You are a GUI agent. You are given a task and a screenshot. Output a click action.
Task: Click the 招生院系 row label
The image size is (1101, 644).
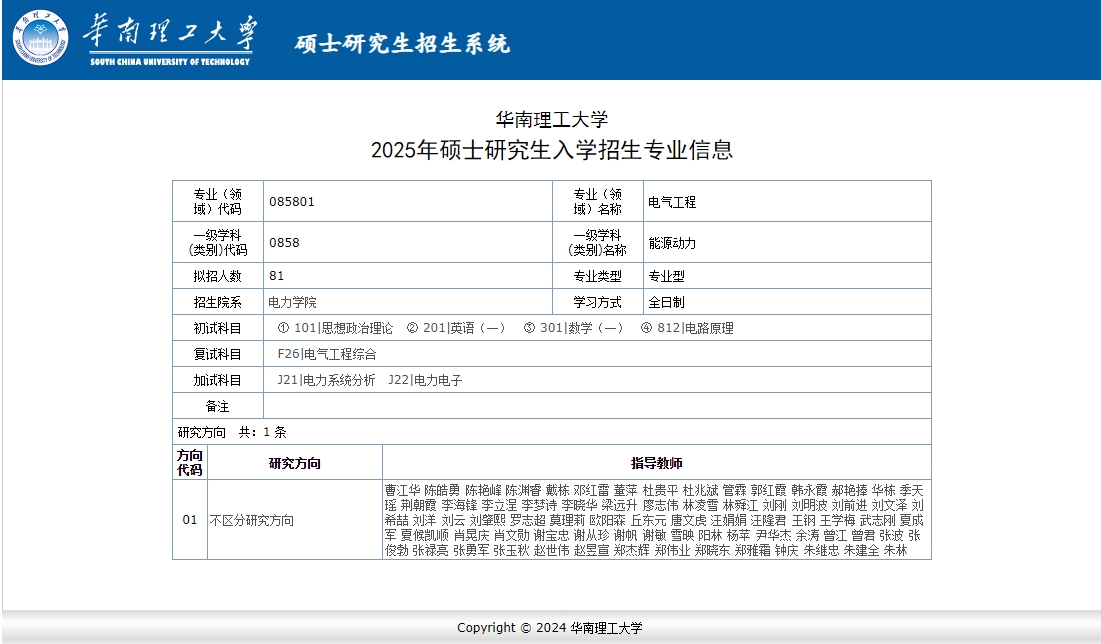coord(217,302)
